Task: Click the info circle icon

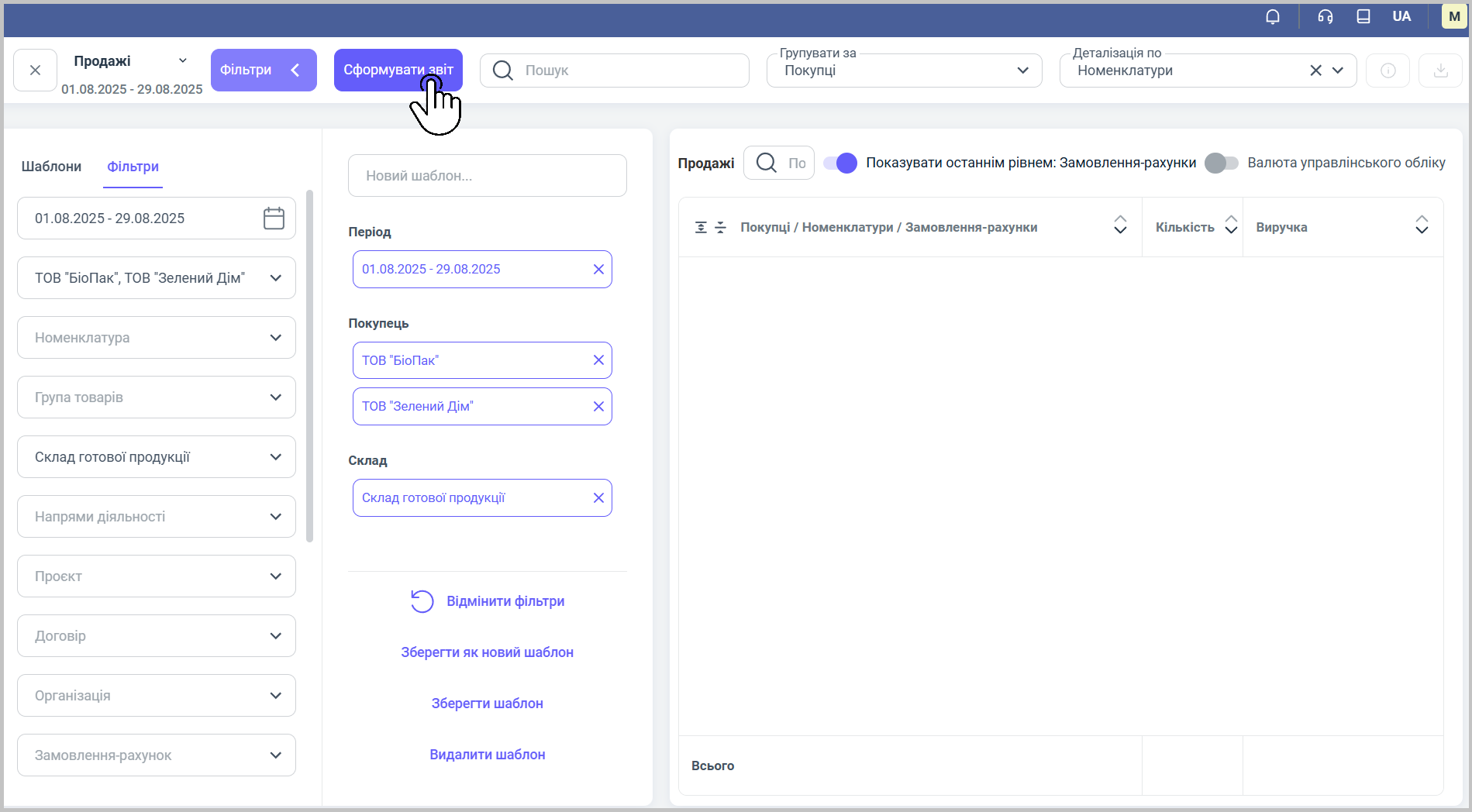Action: 1387,71
